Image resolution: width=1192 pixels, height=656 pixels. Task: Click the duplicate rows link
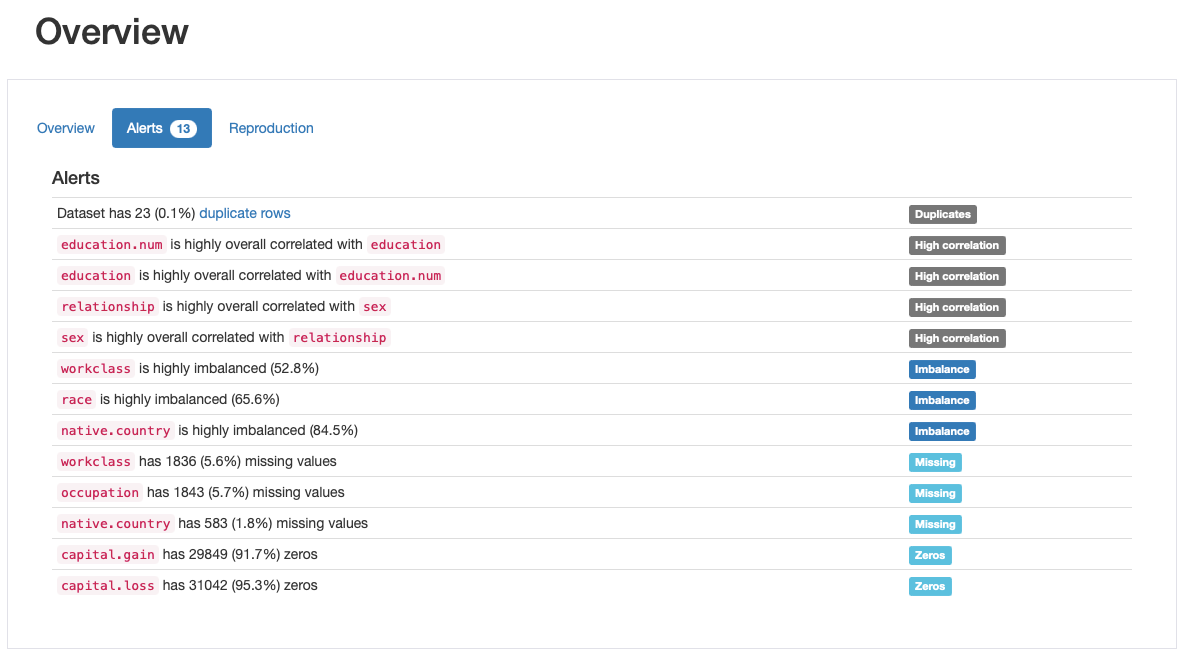[x=245, y=213]
